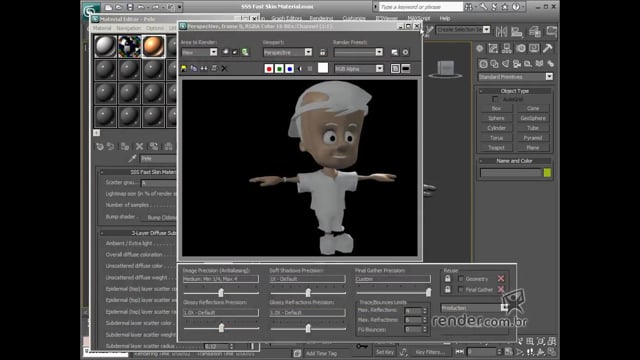Click the Teapot primitive button
The width and height of the screenshot is (640, 360).
pos(496,147)
